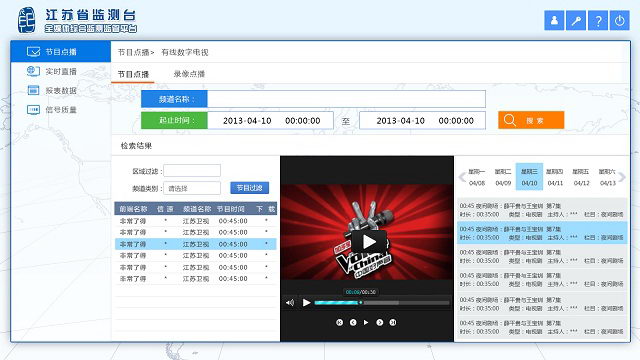
Task: Focus the 区域过滤 input box
Action: tap(192, 171)
